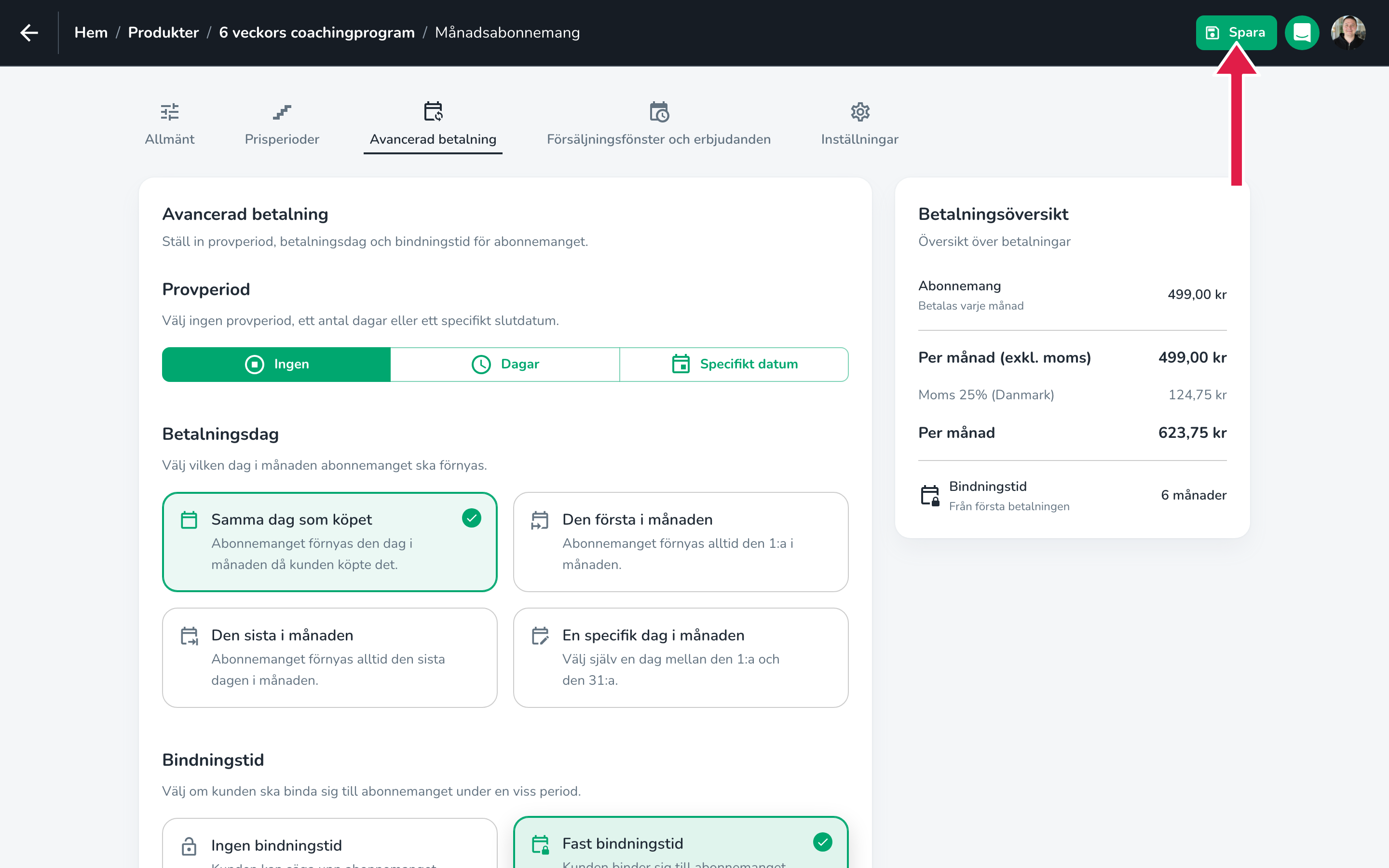Image resolution: width=1389 pixels, height=868 pixels.
Task: Click the 6 månader bindningstid value
Action: click(x=1194, y=495)
